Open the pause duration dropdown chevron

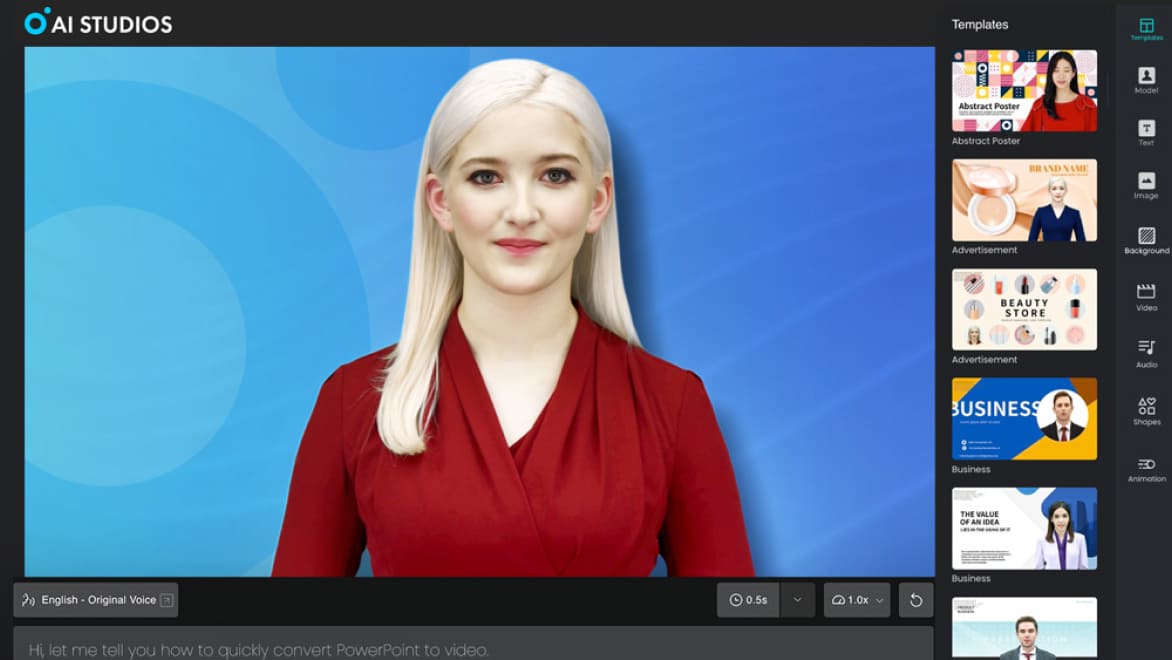click(x=797, y=599)
